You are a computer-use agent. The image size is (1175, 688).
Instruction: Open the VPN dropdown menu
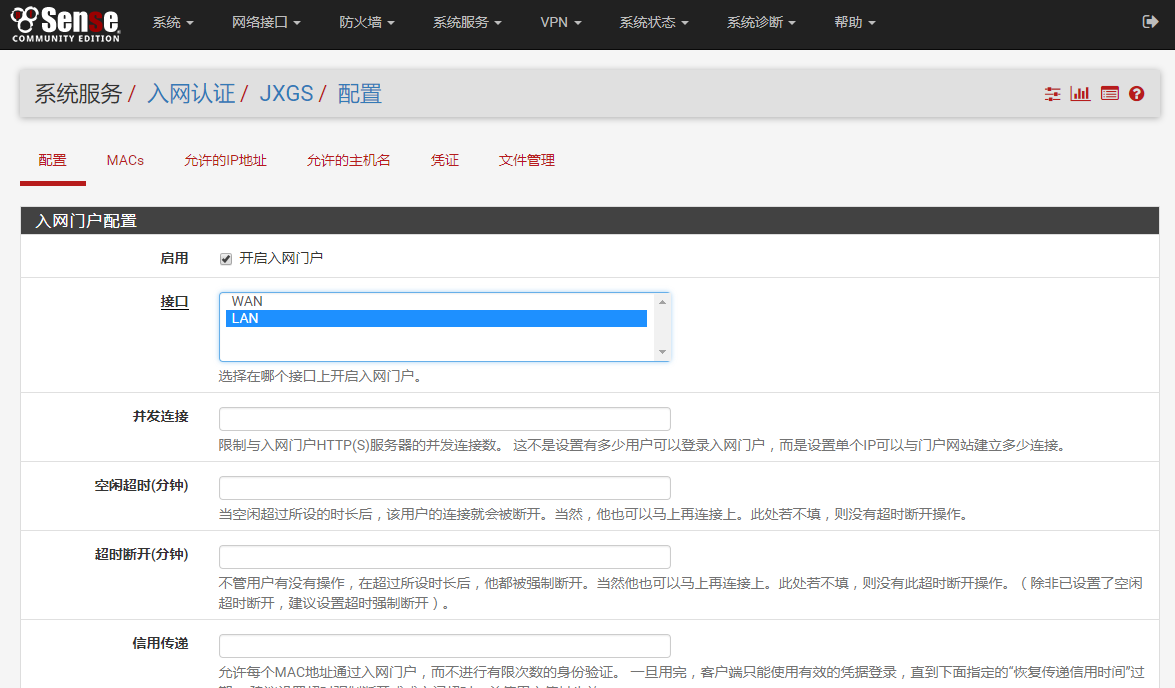coord(560,22)
